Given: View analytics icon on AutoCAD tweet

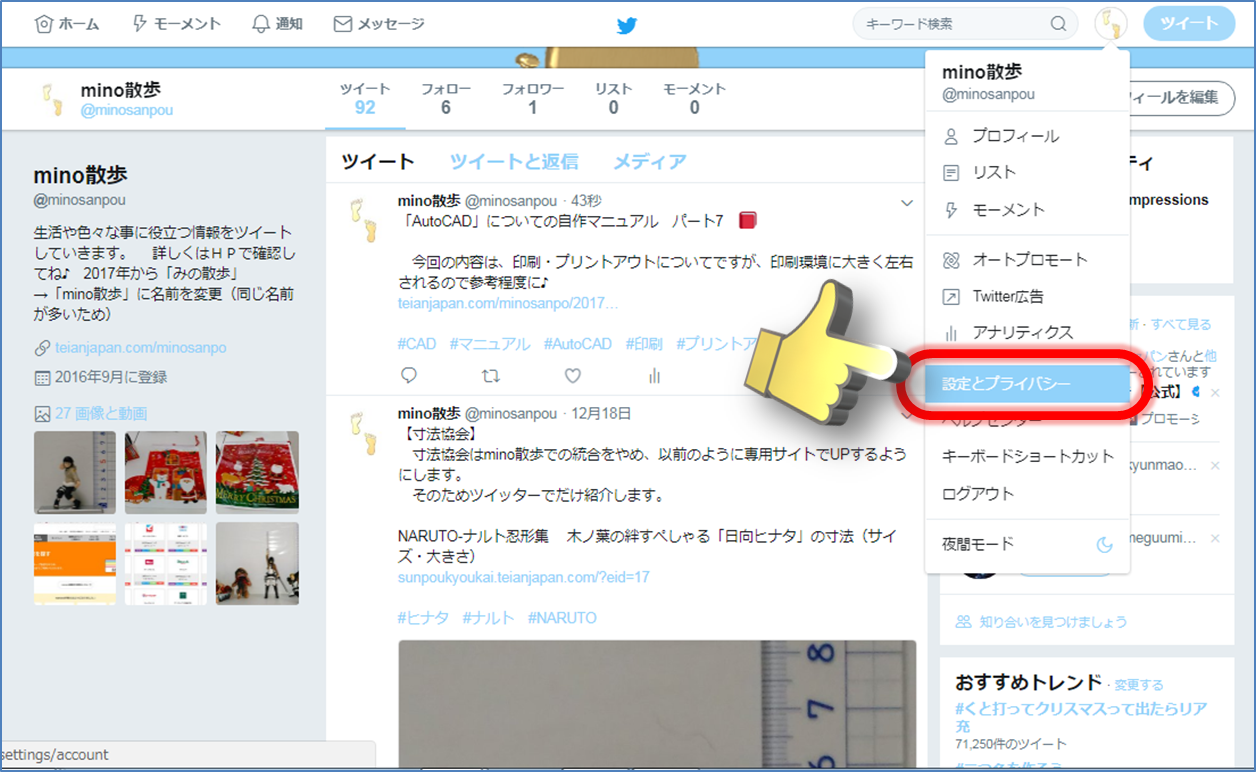Looking at the screenshot, I should (654, 376).
